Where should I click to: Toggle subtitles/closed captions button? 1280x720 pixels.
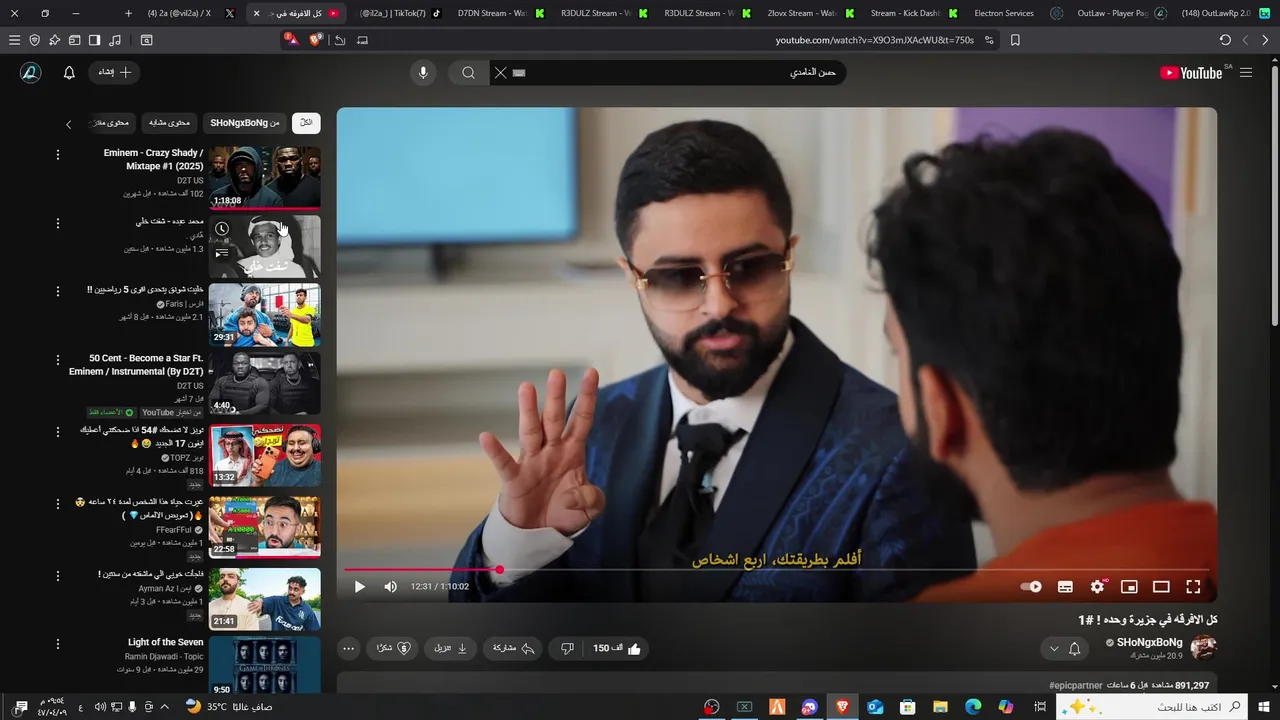pyautogui.click(x=1065, y=587)
